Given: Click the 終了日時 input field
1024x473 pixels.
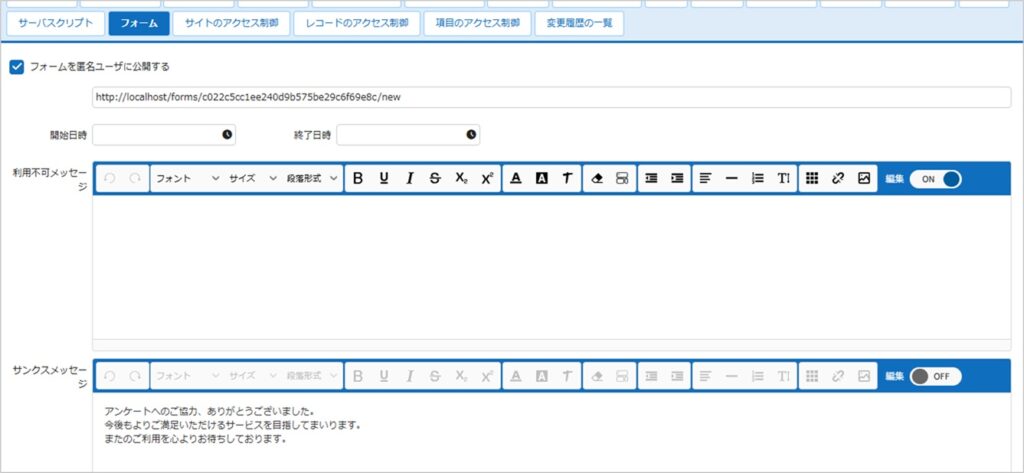Looking at the screenshot, I should 400,134.
